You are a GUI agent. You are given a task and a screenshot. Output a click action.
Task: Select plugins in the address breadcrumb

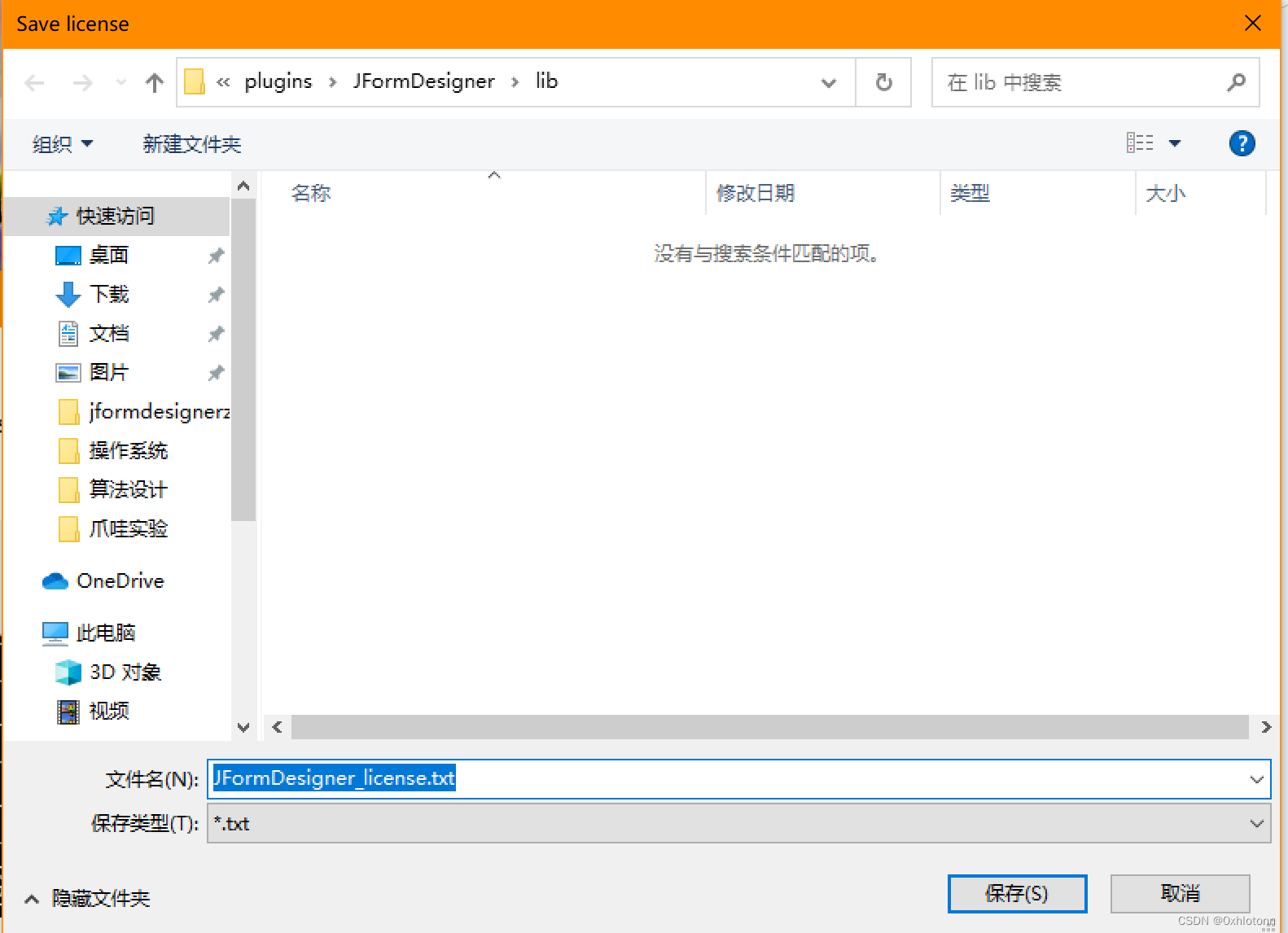tap(278, 81)
